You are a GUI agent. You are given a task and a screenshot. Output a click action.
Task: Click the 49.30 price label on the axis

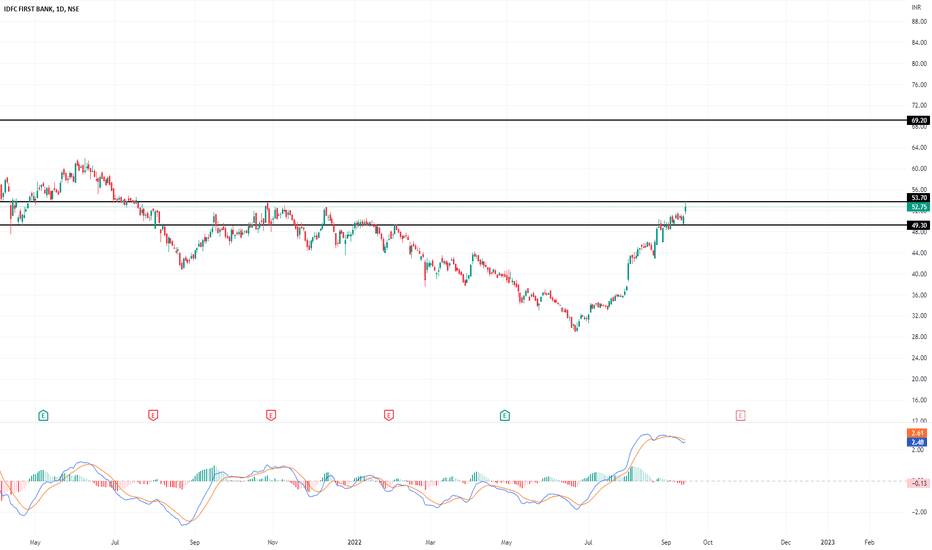pos(918,225)
